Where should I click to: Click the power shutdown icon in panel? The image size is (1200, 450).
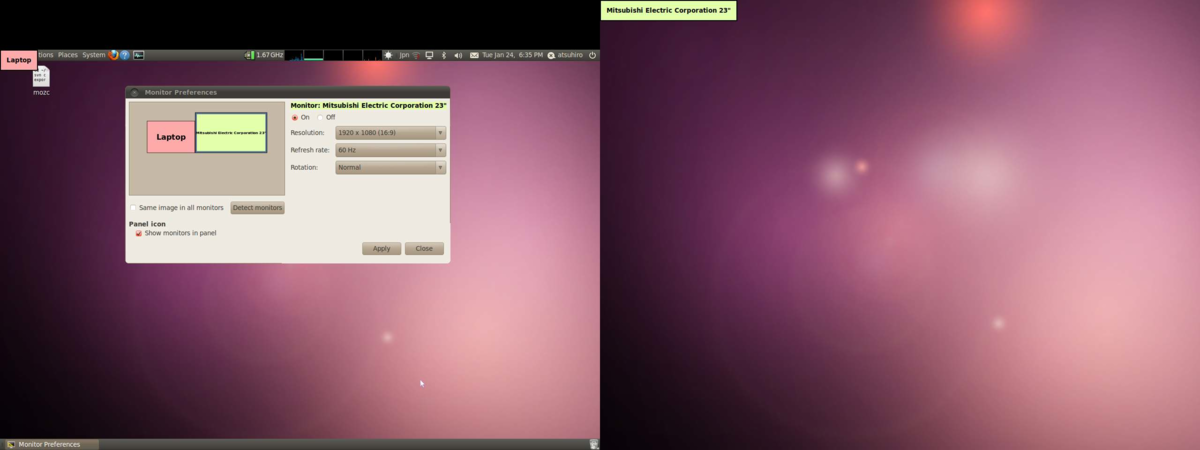592,55
